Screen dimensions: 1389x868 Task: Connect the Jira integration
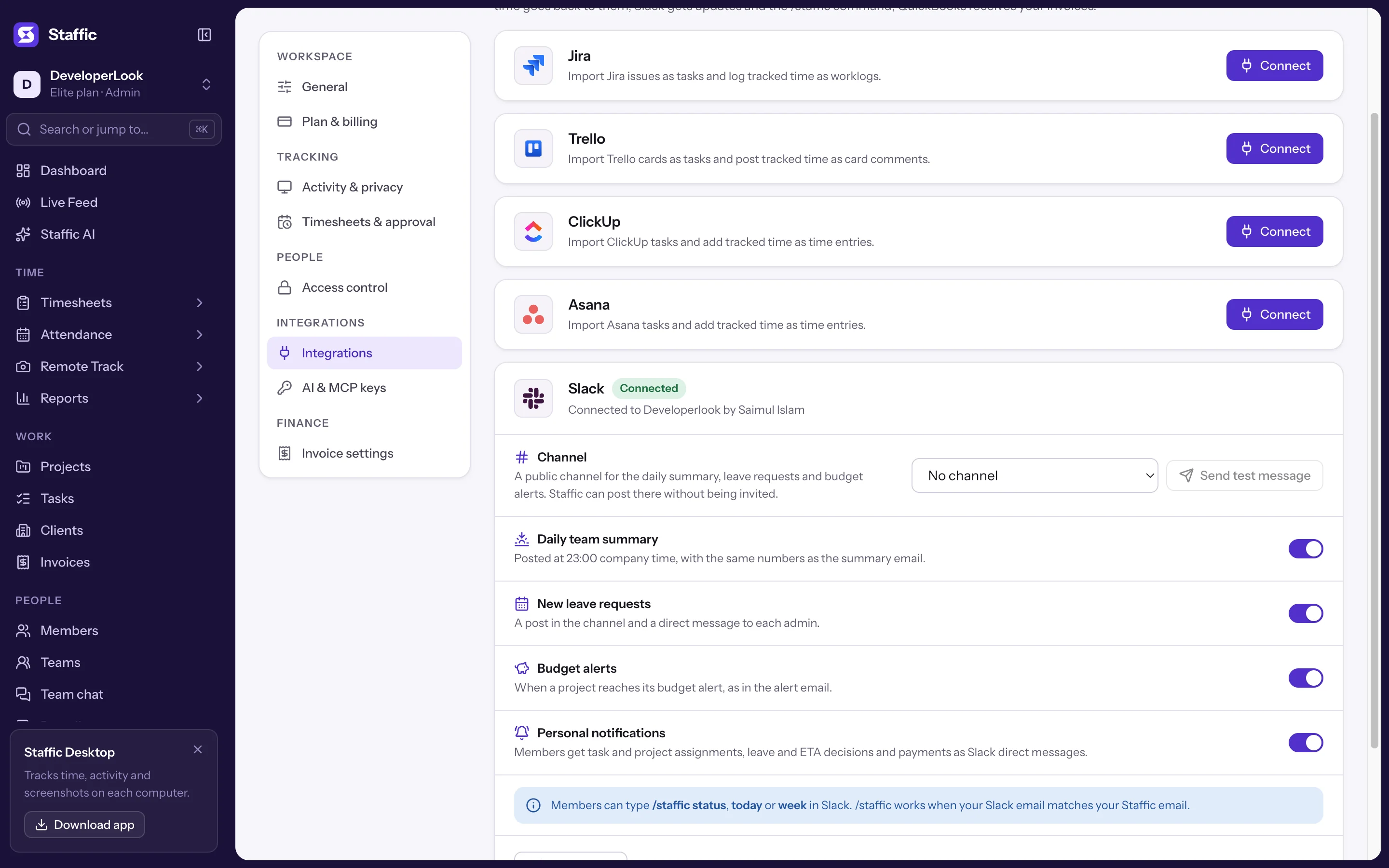(1274, 66)
